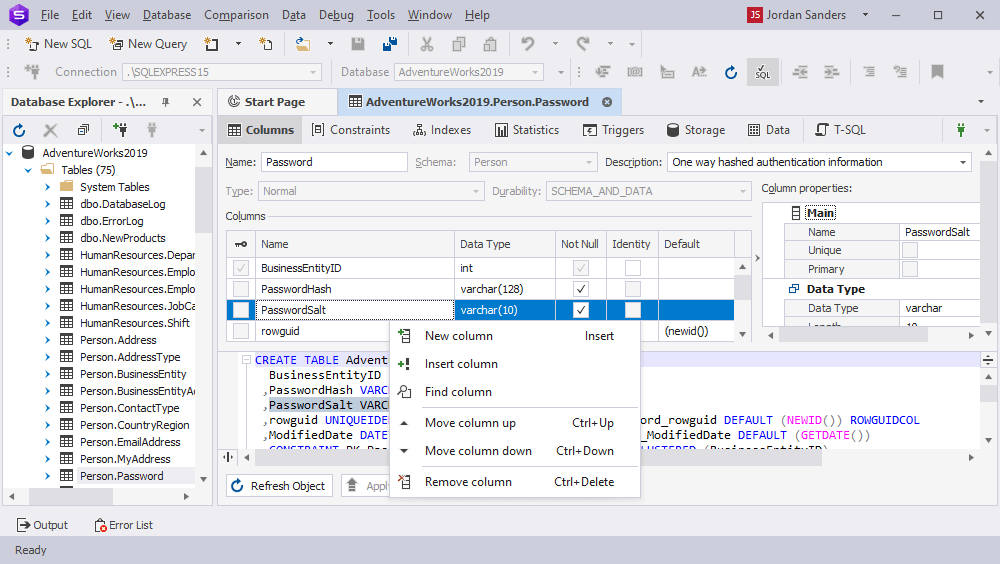Viewport: 1000px width, 564px height.
Task: Click the bookmark icon in the toolbar
Action: click(937, 72)
